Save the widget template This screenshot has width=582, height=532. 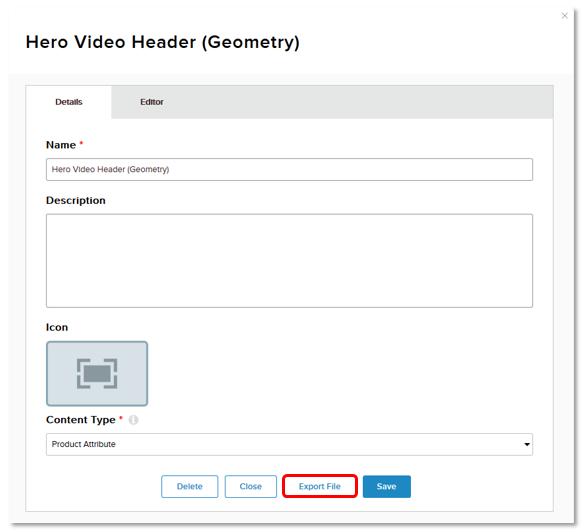click(x=386, y=486)
